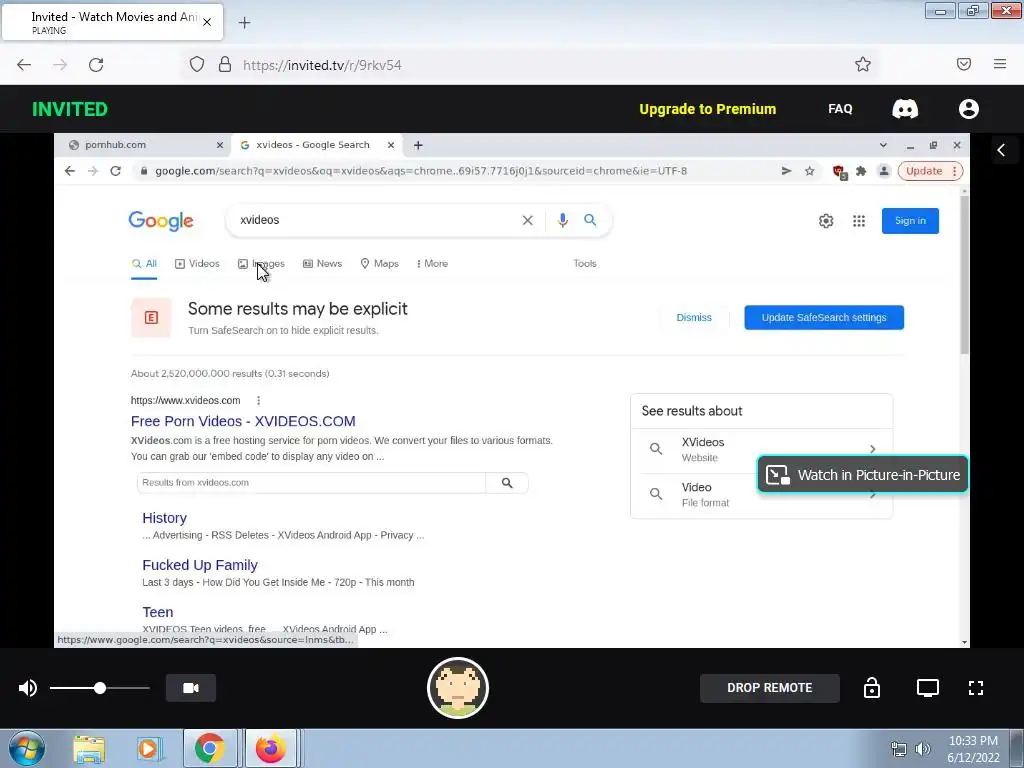
Task: Open Windows Explorer from the taskbar
Action: tap(89, 748)
